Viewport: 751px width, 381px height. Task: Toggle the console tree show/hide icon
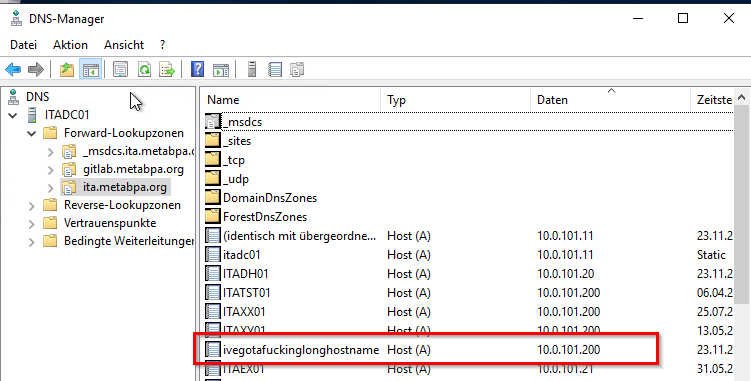[x=91, y=69]
